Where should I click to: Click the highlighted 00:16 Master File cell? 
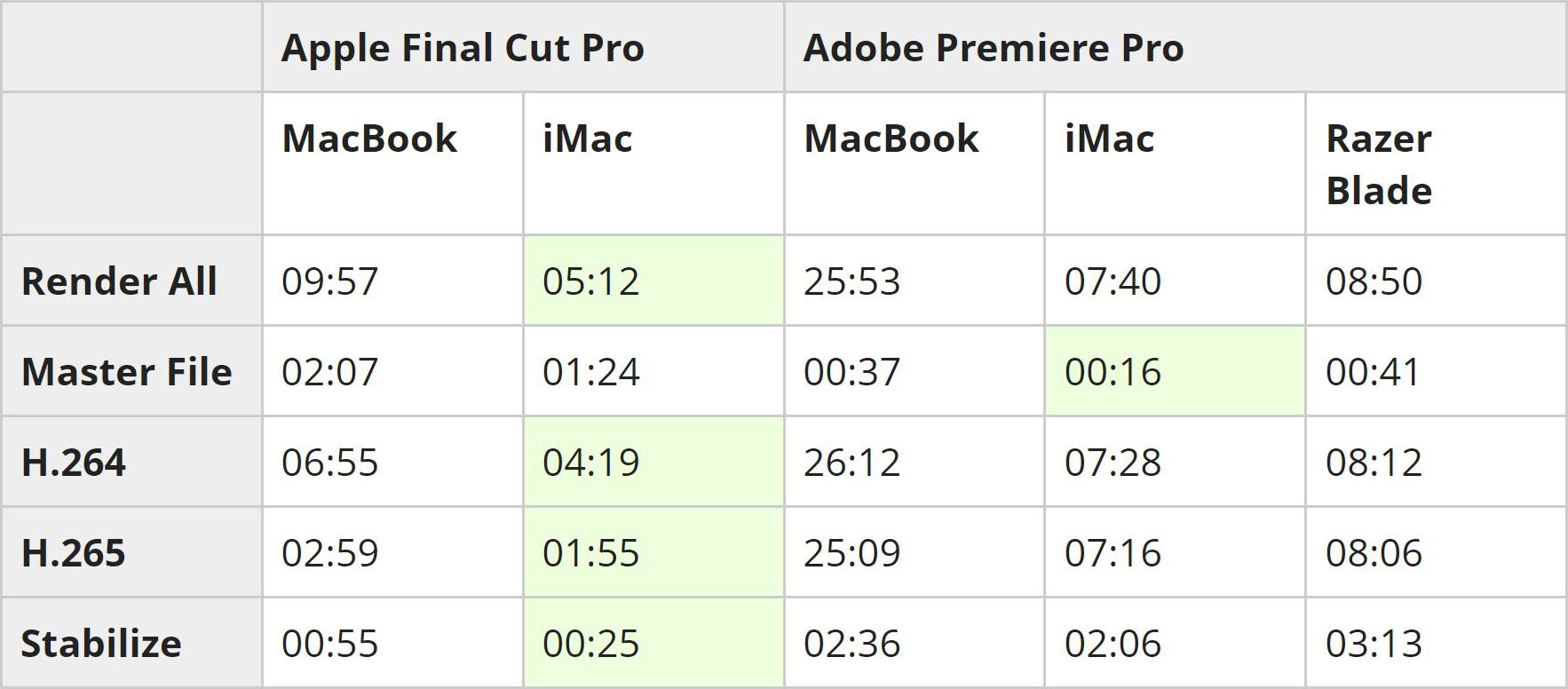pos(1113,372)
